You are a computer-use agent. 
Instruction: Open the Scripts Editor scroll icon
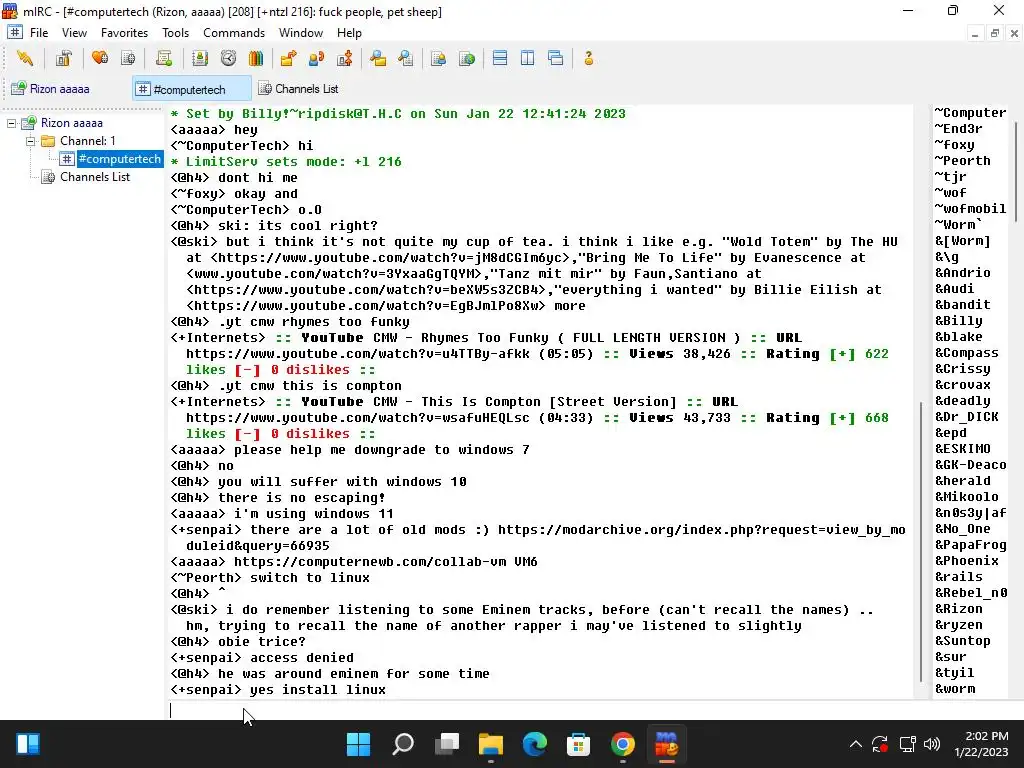[164, 59]
